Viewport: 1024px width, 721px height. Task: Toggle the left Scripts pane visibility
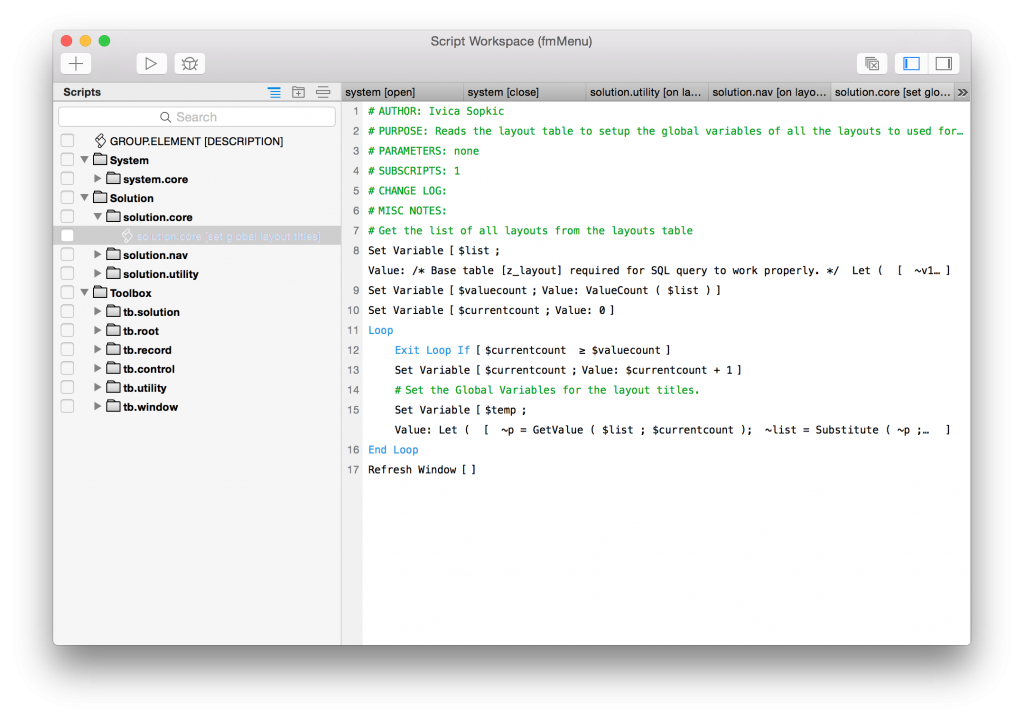point(910,62)
